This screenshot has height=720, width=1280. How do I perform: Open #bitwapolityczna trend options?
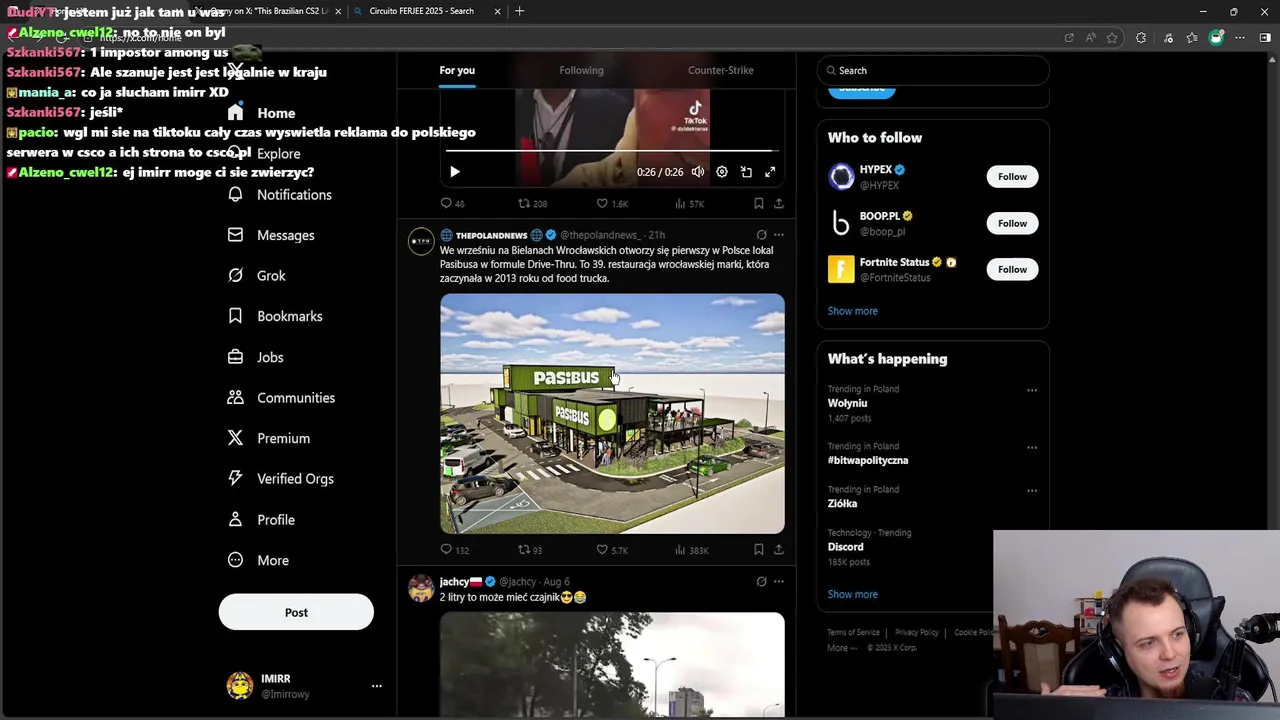coord(1032,447)
